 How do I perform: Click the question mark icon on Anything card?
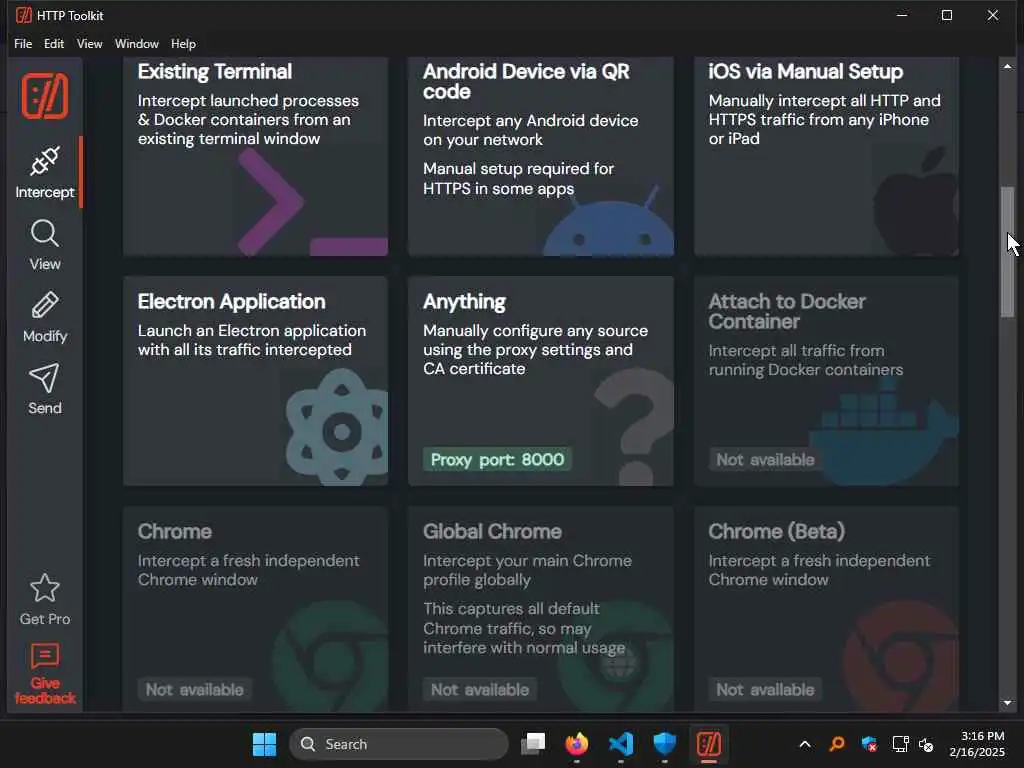click(x=633, y=427)
